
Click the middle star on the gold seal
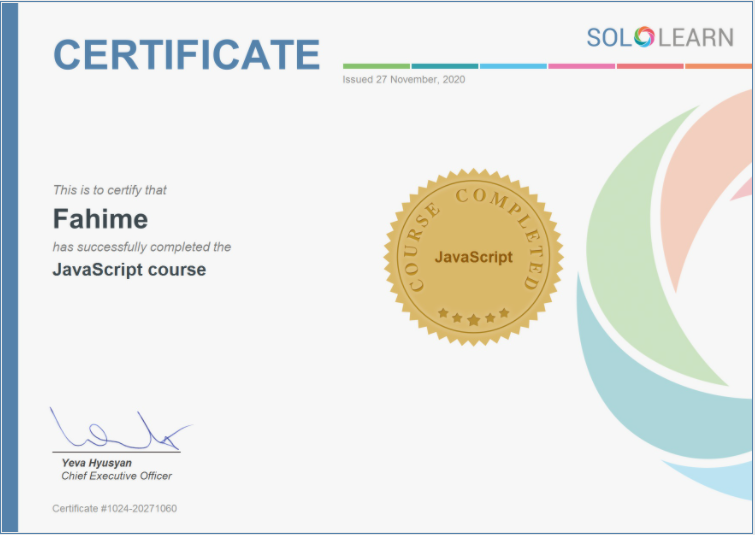(474, 319)
